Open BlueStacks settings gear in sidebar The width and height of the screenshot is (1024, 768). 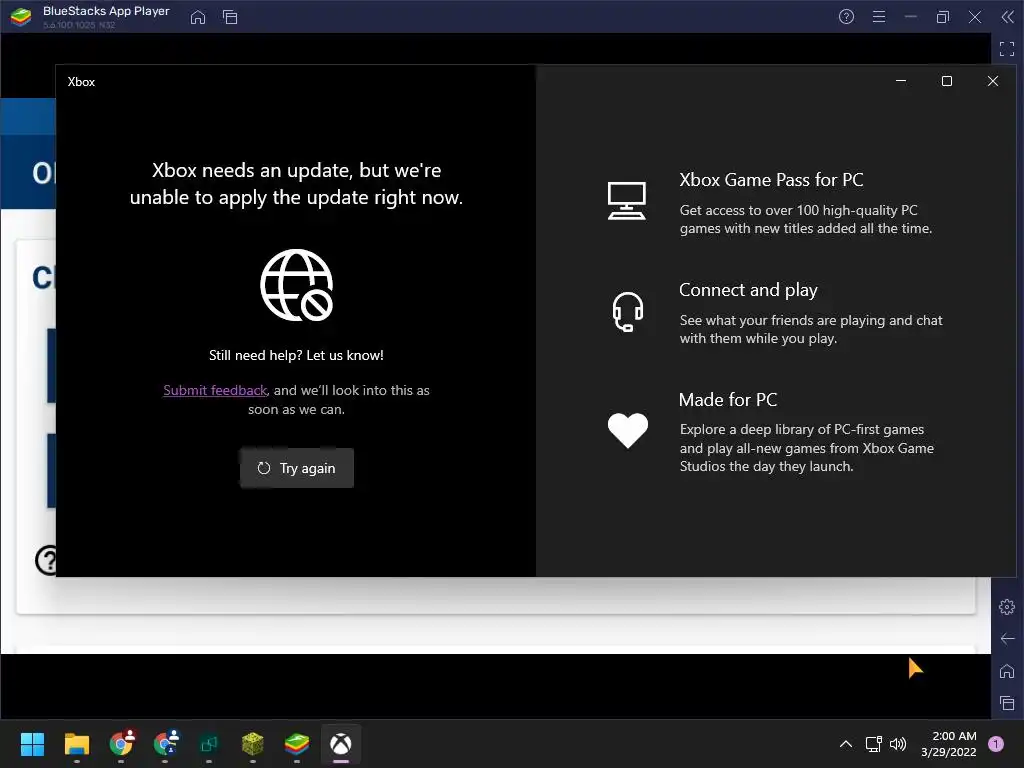pos(1007,607)
